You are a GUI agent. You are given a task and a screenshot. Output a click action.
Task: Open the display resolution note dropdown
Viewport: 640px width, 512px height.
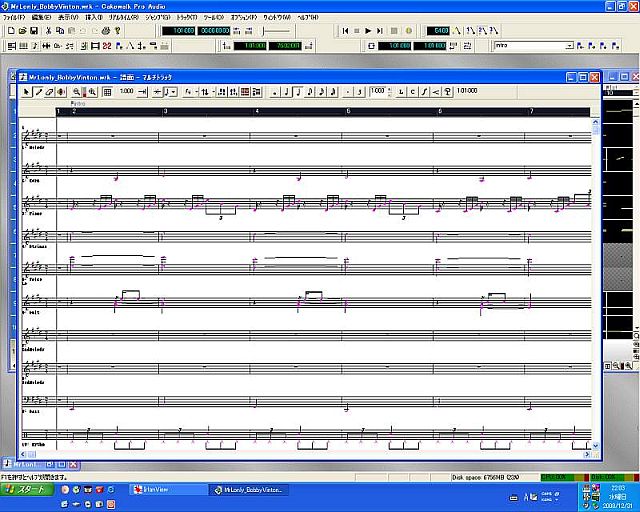tap(170, 92)
